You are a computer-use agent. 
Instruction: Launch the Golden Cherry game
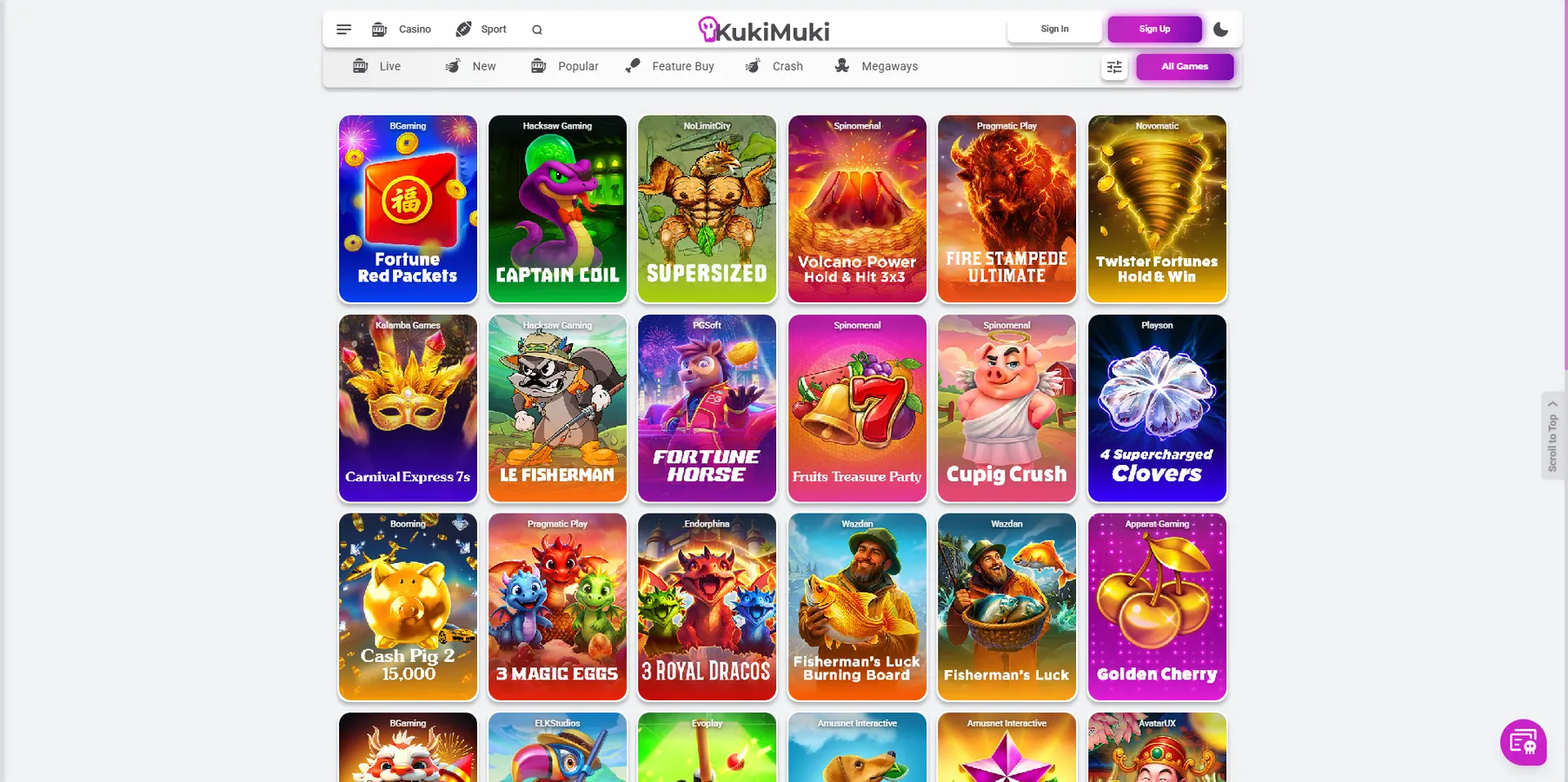1157,606
